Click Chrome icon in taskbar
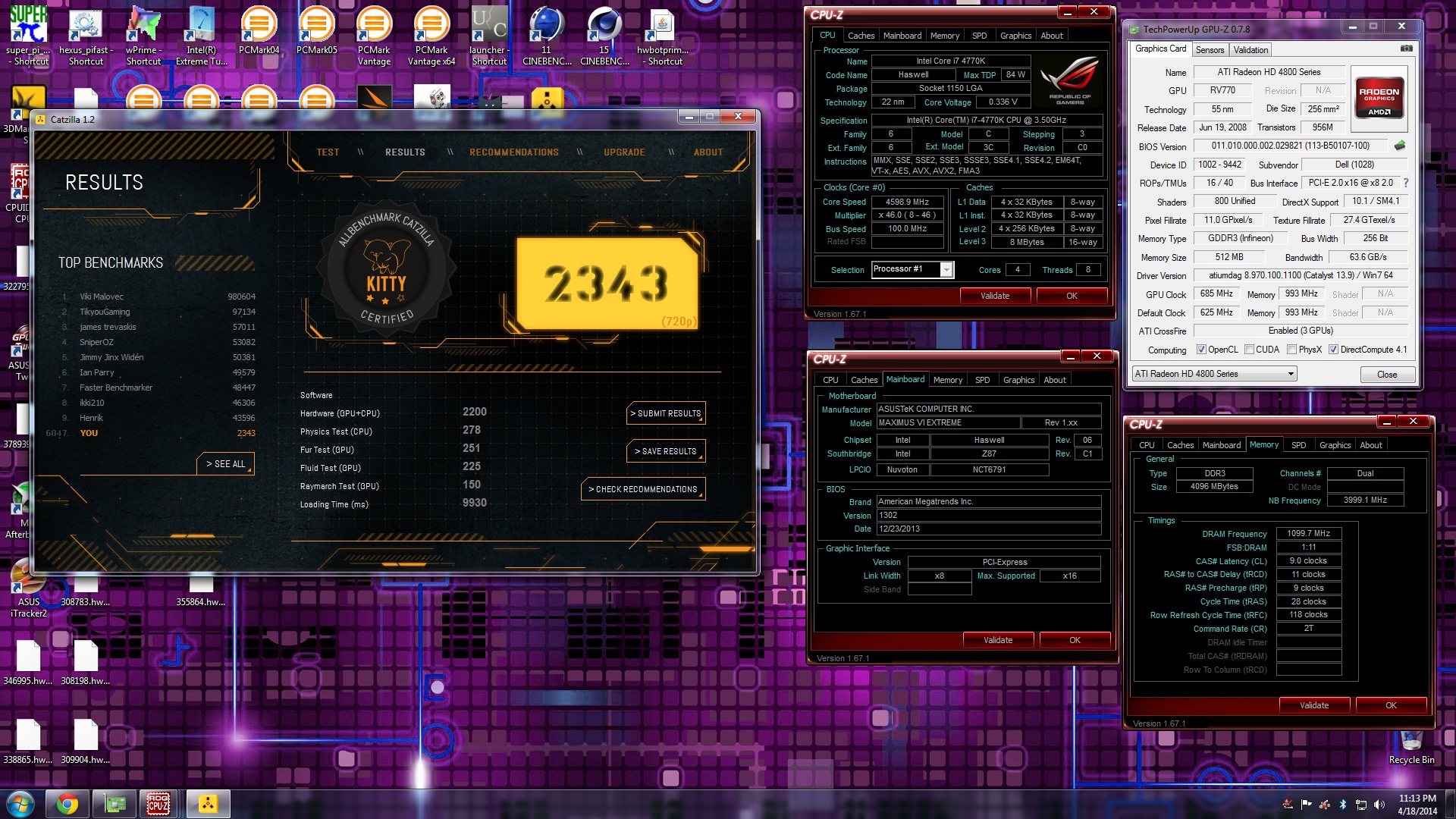This screenshot has height=819, width=1456. coord(67,804)
